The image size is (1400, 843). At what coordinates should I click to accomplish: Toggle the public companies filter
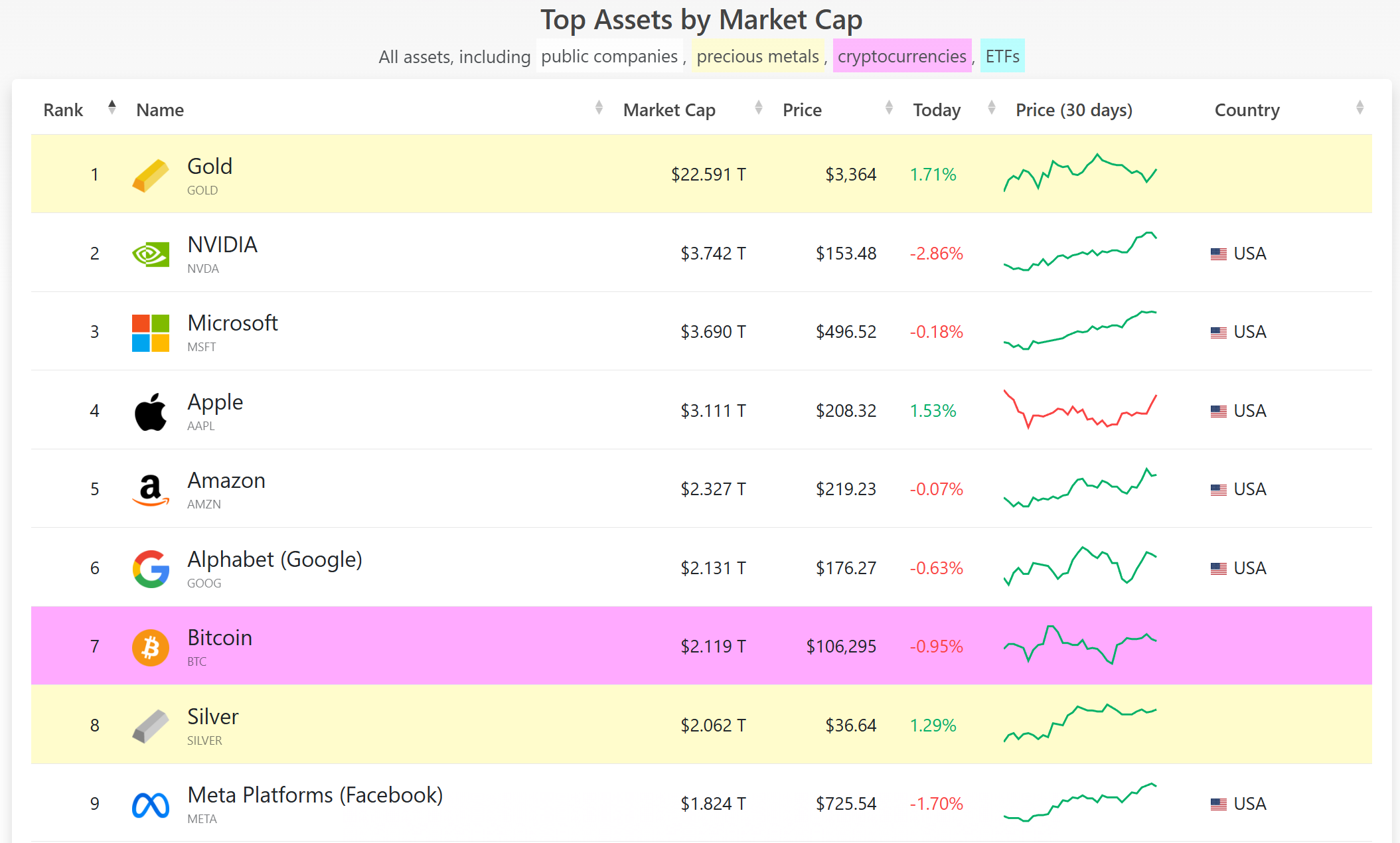tap(609, 56)
